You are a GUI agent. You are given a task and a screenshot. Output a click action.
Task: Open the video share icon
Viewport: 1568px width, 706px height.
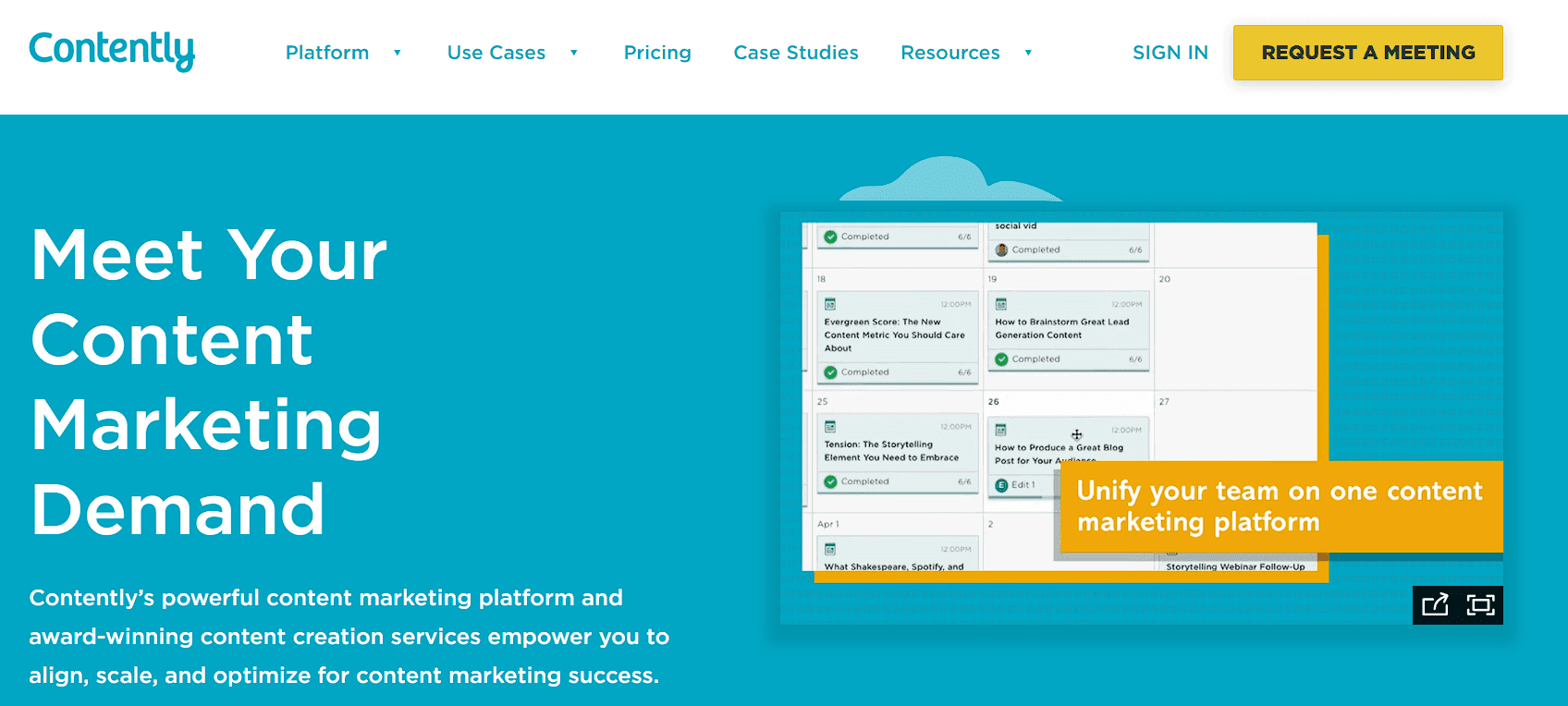1435,605
